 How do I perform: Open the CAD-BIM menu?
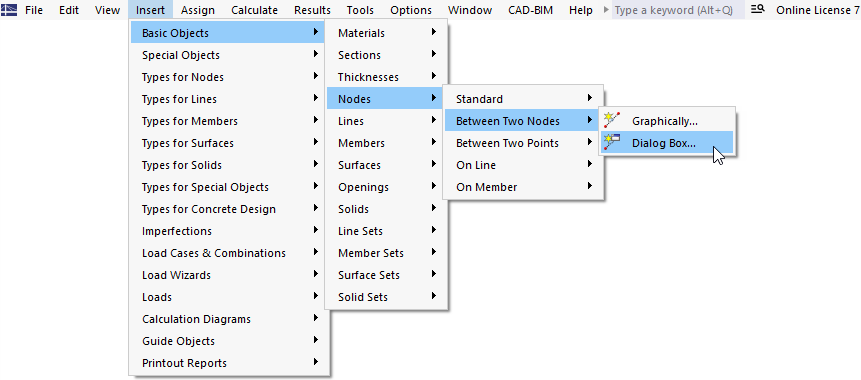(x=530, y=10)
